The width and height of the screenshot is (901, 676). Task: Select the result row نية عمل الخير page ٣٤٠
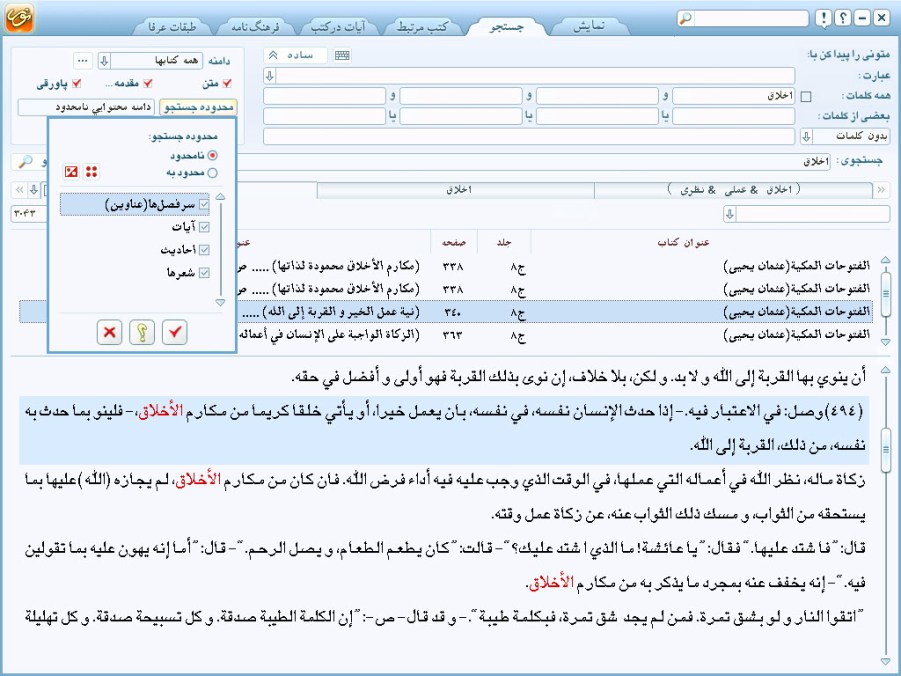[x=445, y=312]
